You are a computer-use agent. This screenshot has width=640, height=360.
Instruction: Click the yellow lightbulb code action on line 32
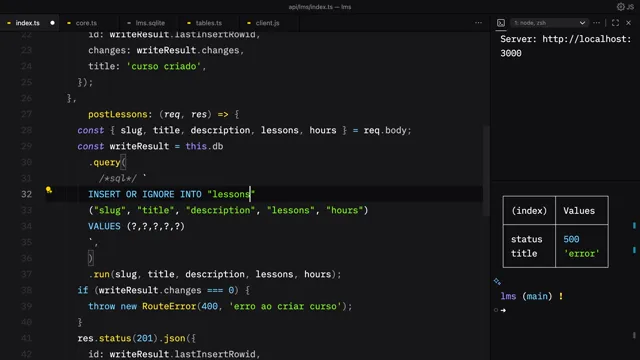tap(49, 190)
